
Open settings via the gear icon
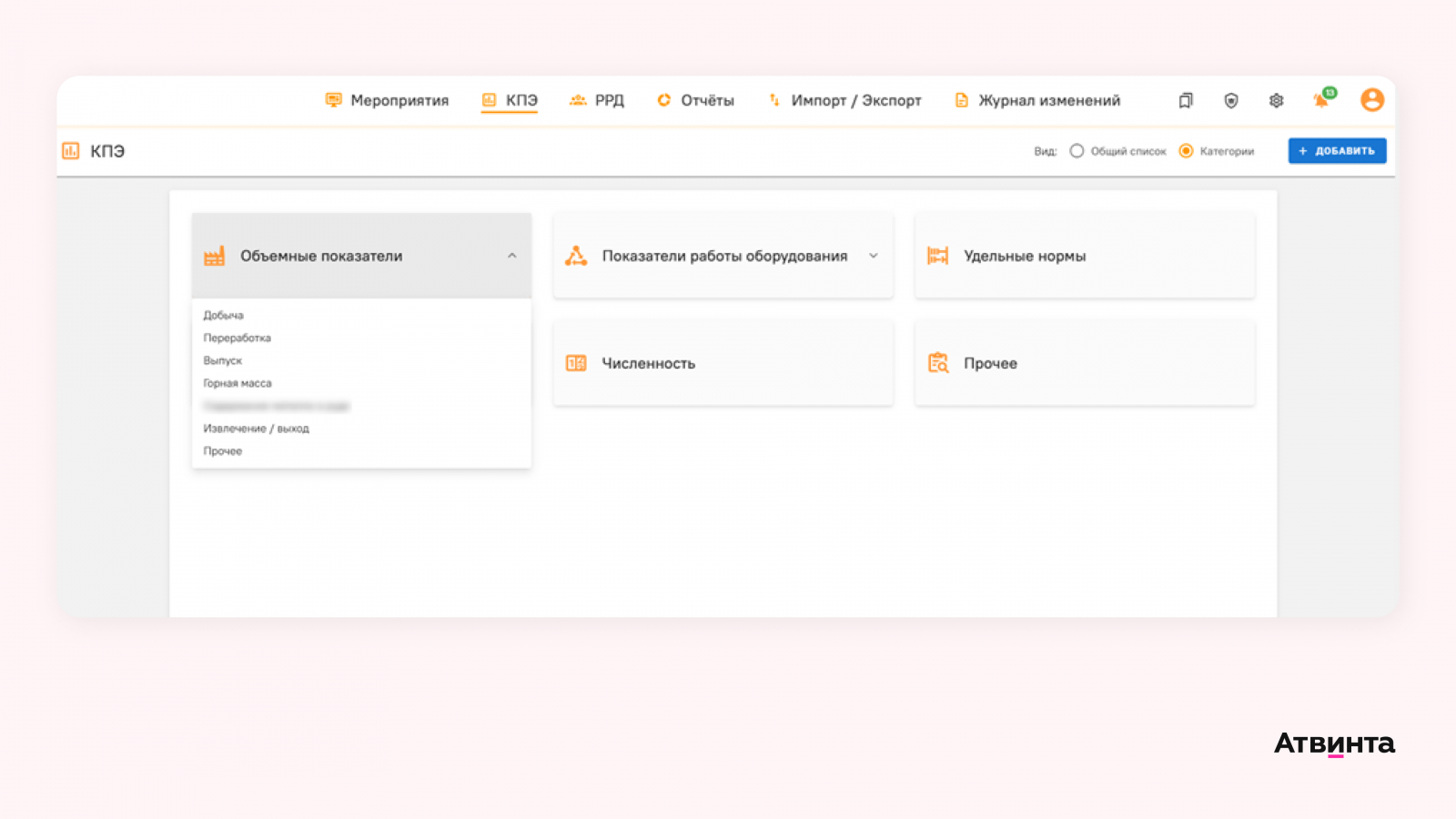pyautogui.click(x=1276, y=100)
